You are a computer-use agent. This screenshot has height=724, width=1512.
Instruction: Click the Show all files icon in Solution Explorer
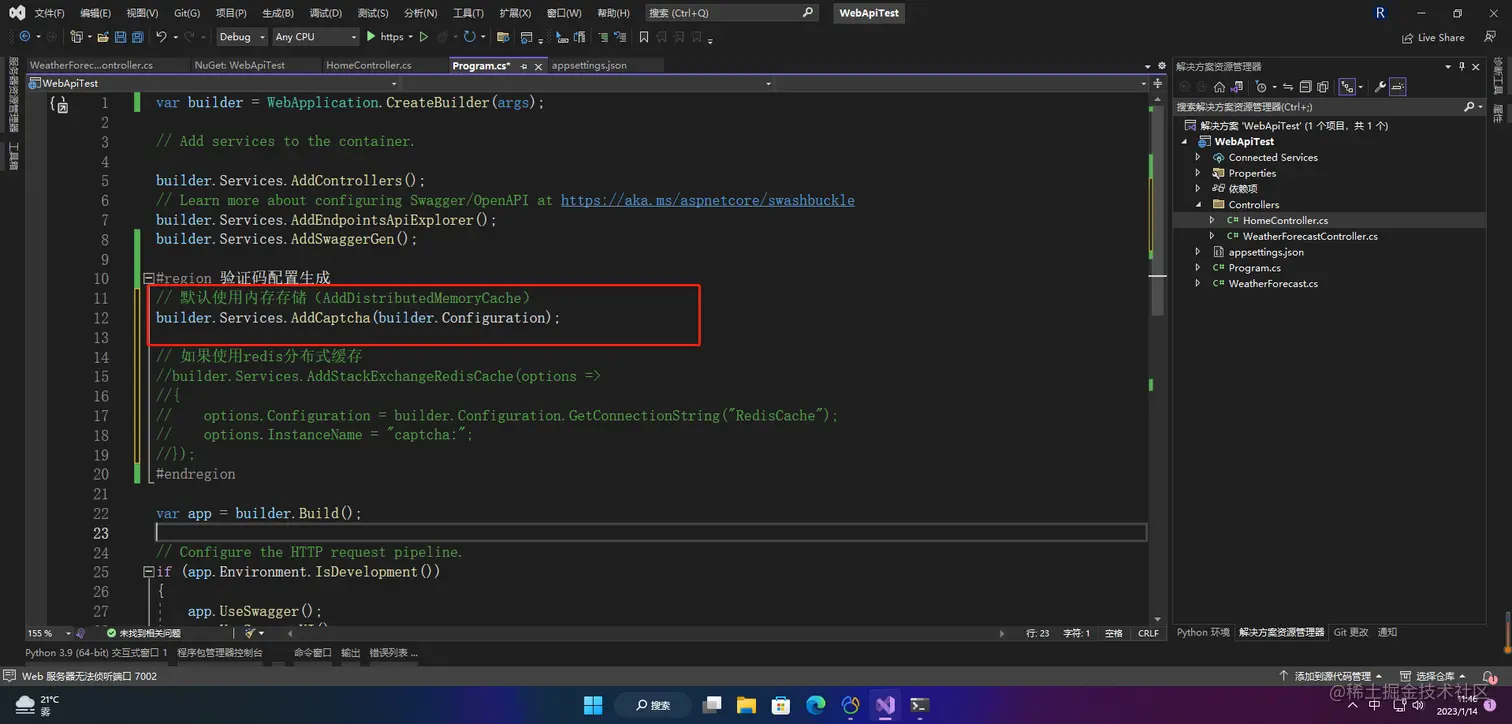(x=1323, y=87)
